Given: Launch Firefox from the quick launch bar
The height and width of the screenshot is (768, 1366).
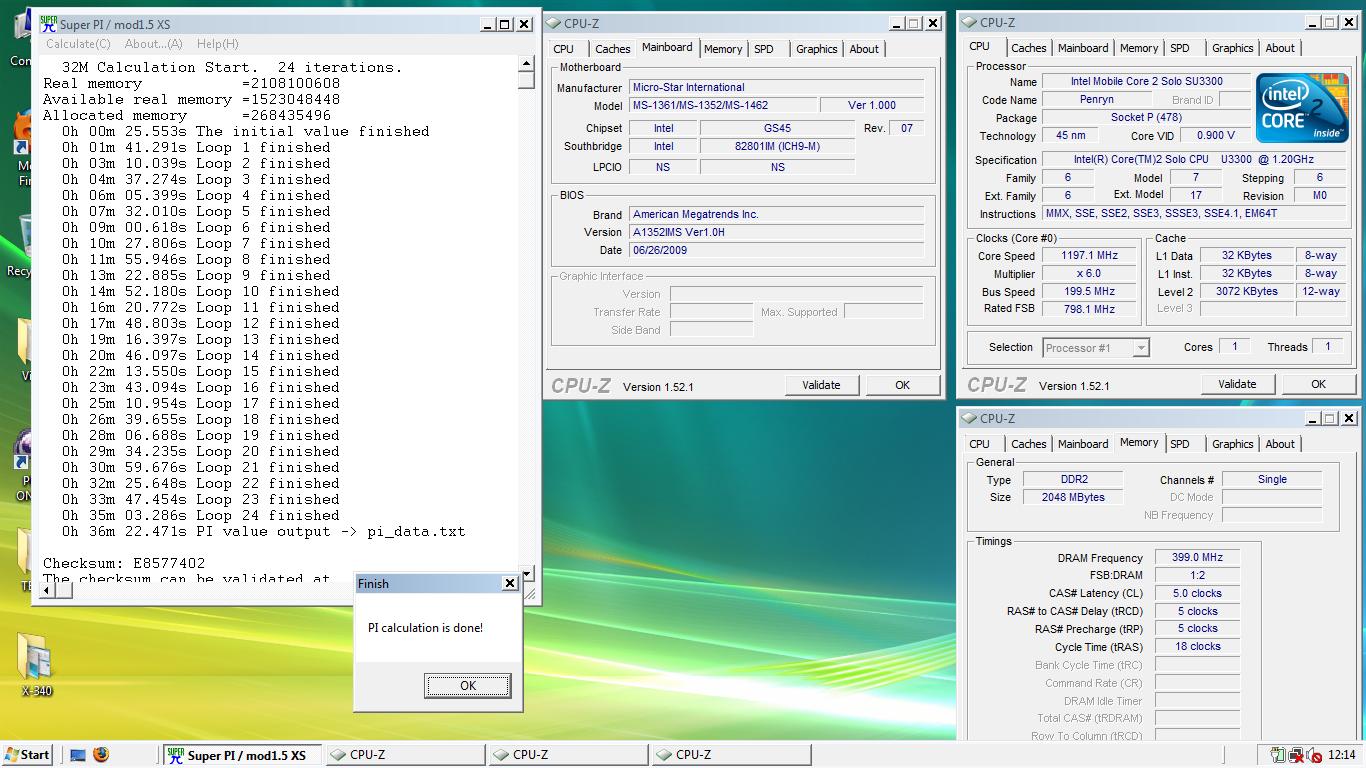Looking at the screenshot, I should (101, 755).
